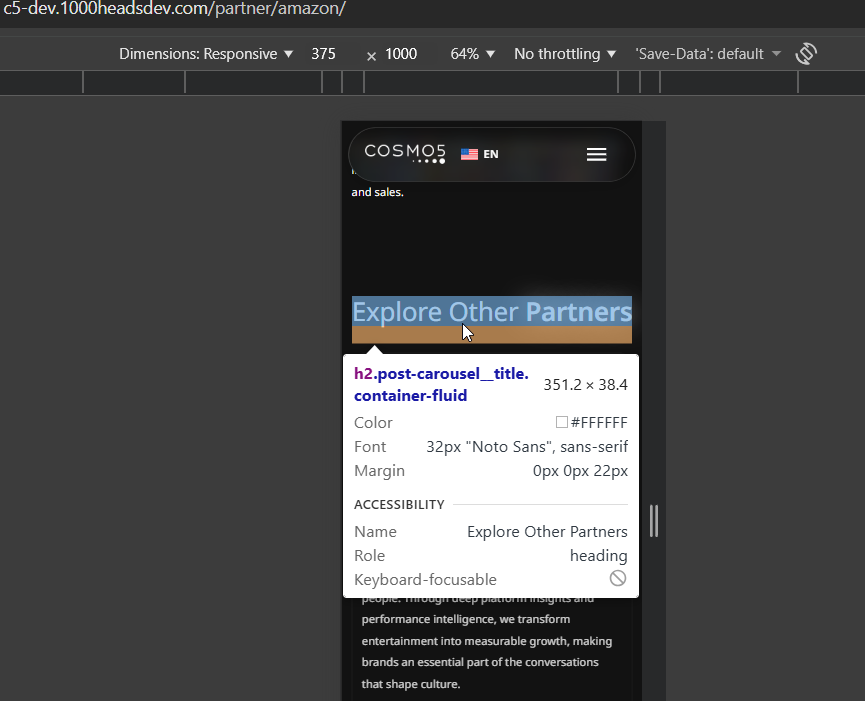The image size is (865, 701).
Task: Open the hamburger menu on the Cosmos page
Action: click(596, 154)
